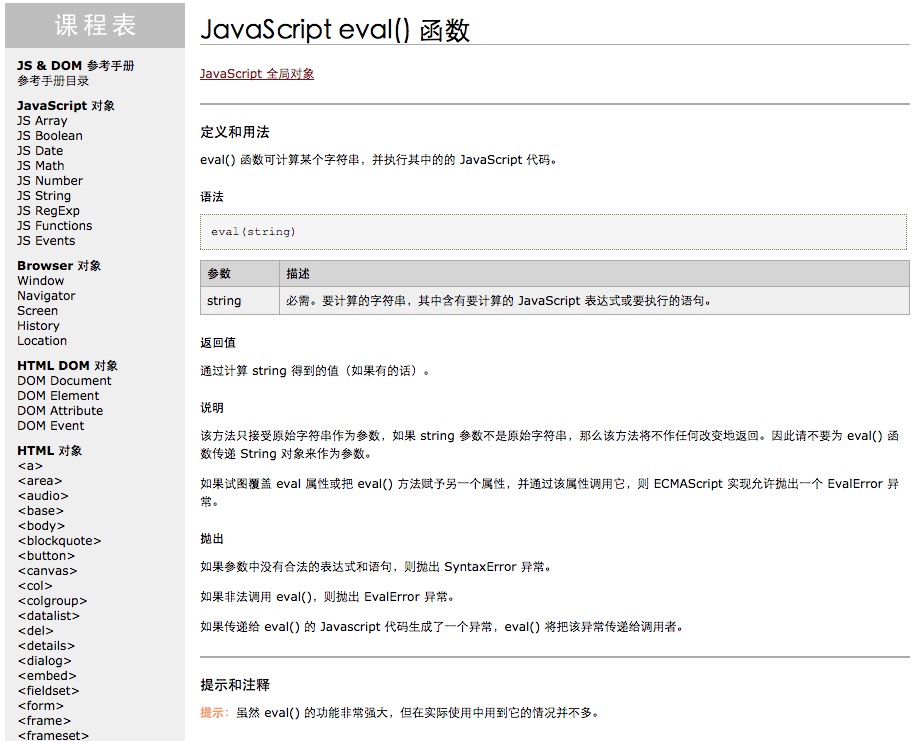Screen dimensions: 921x741
Task: Click the 必需 description table cell
Action: point(594,301)
